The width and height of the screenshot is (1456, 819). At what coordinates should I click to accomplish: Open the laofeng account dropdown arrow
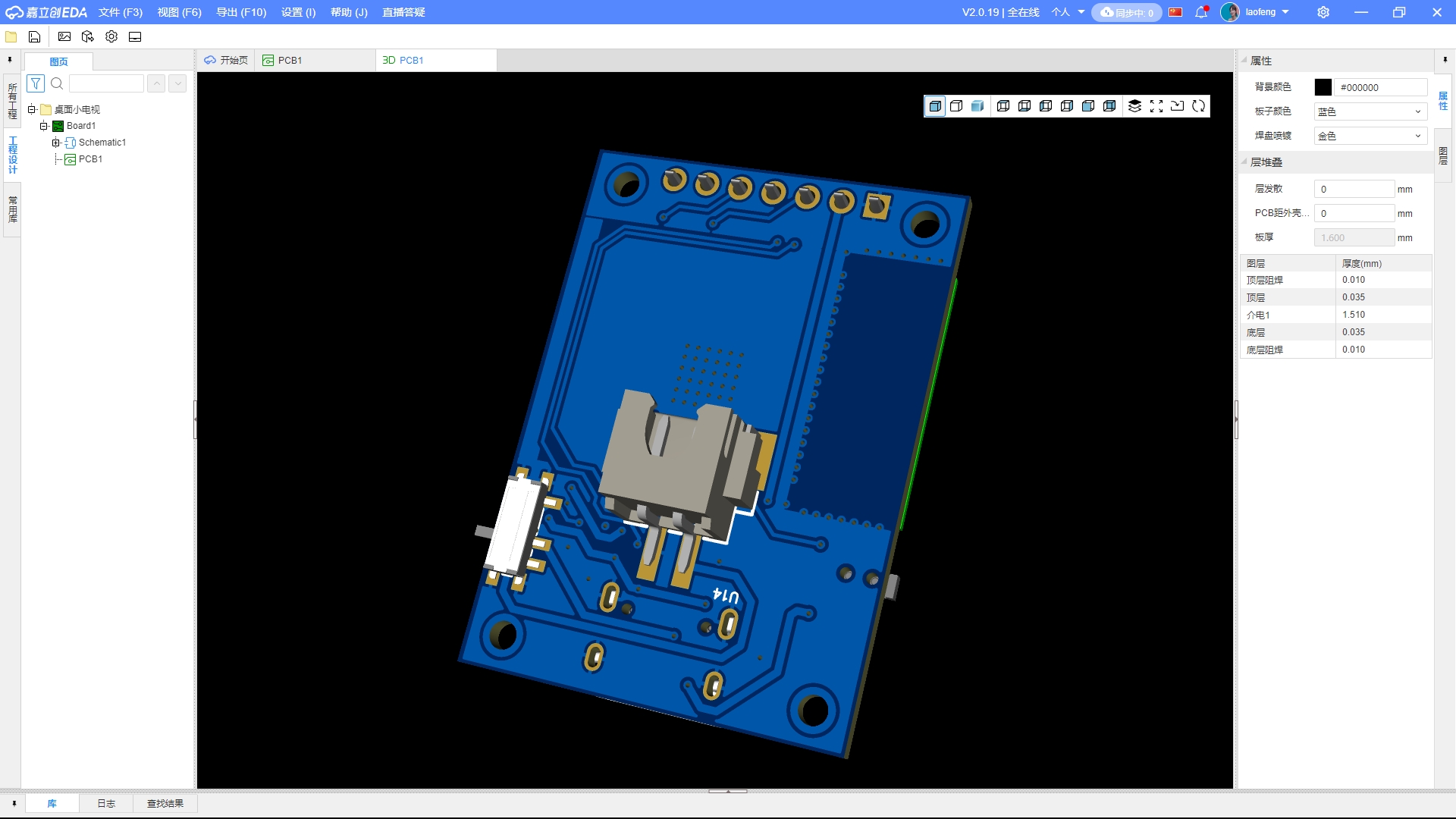(1285, 12)
